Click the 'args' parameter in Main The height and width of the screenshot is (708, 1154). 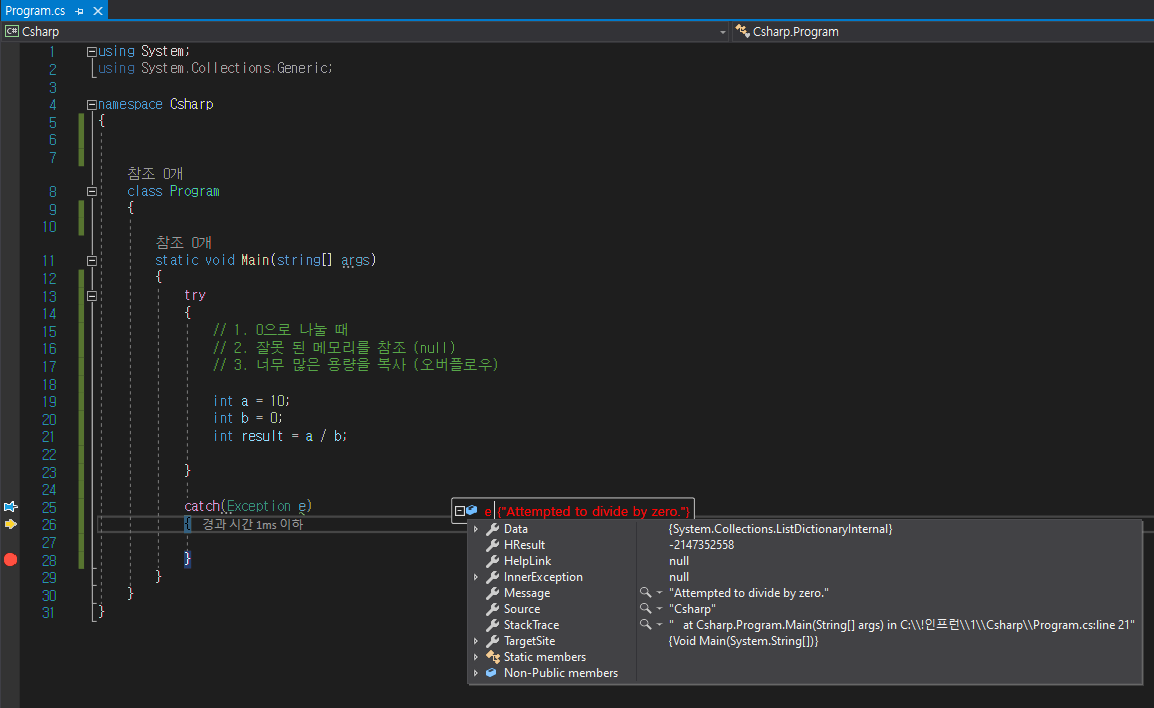(x=355, y=261)
